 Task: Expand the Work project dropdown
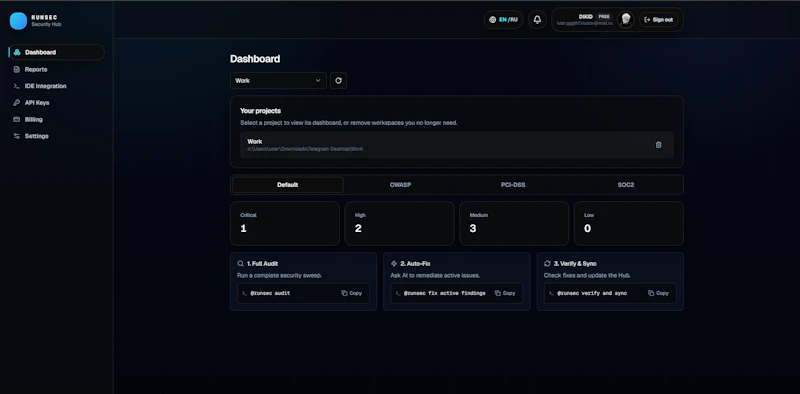pos(278,81)
